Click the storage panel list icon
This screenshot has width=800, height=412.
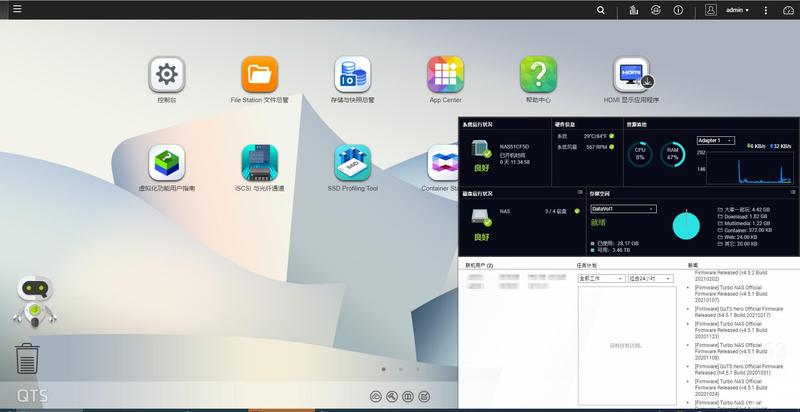tap(793, 192)
